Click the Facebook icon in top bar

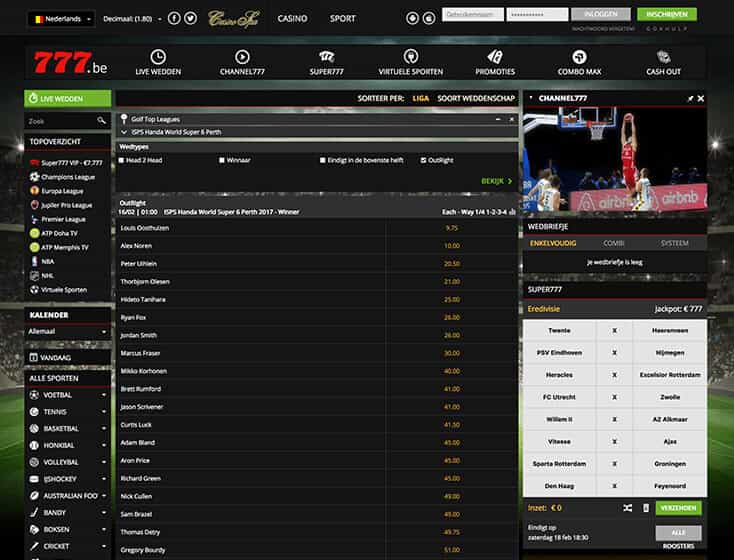pyautogui.click(x=174, y=18)
